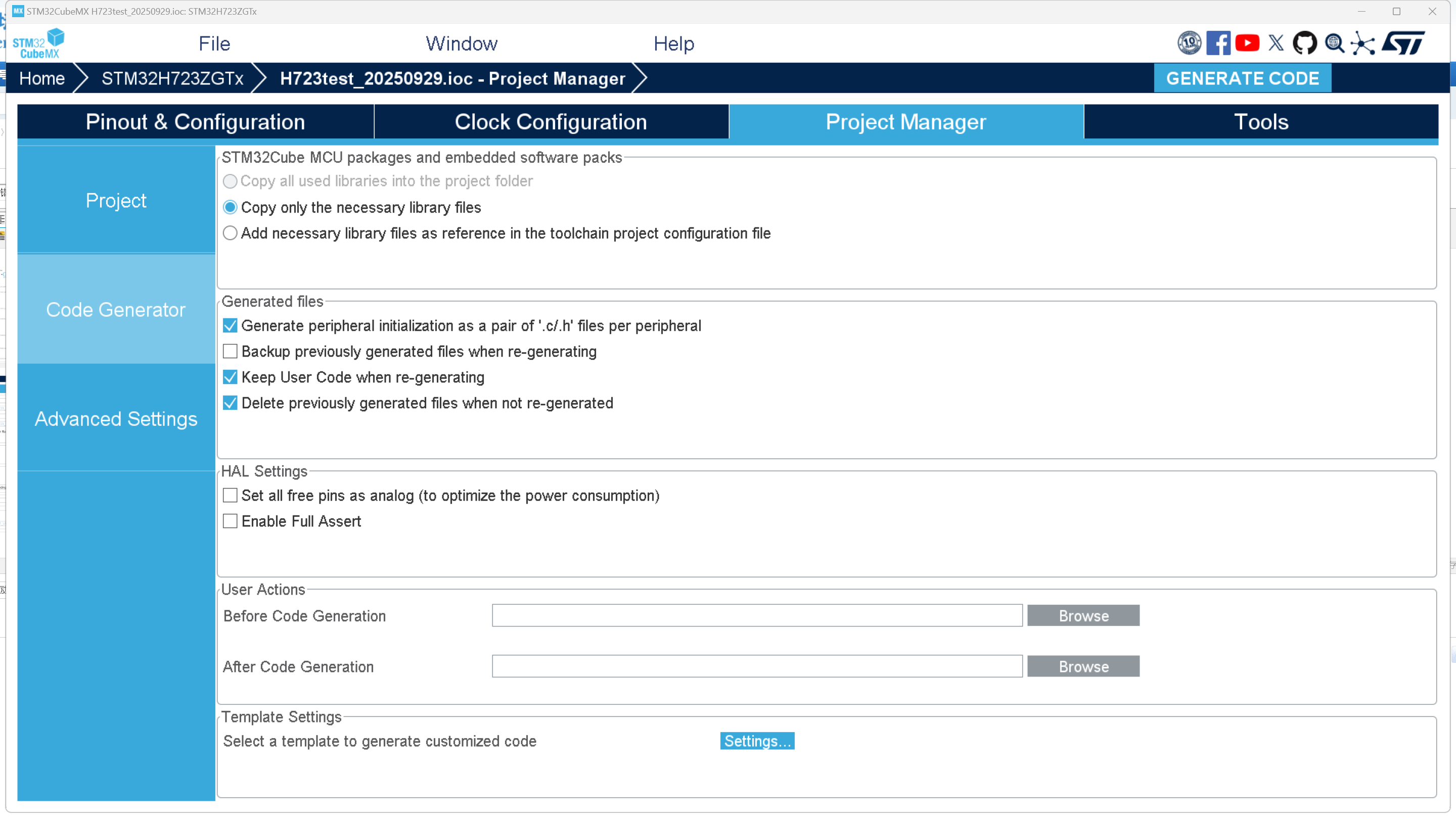Select Add necessary library files as reference
1456x818 pixels.
[x=230, y=233]
